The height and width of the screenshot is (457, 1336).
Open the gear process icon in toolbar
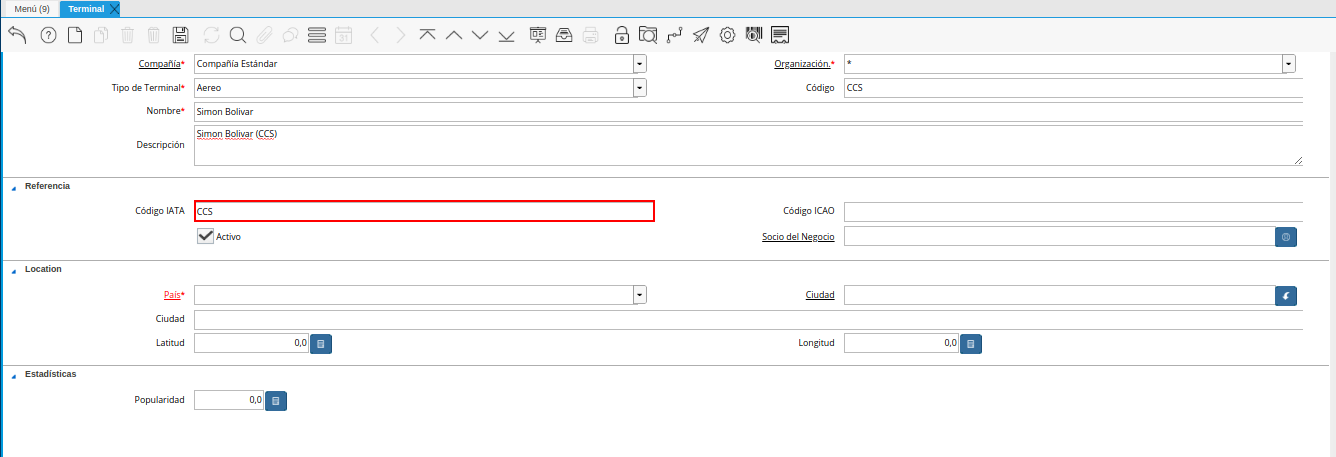727,35
